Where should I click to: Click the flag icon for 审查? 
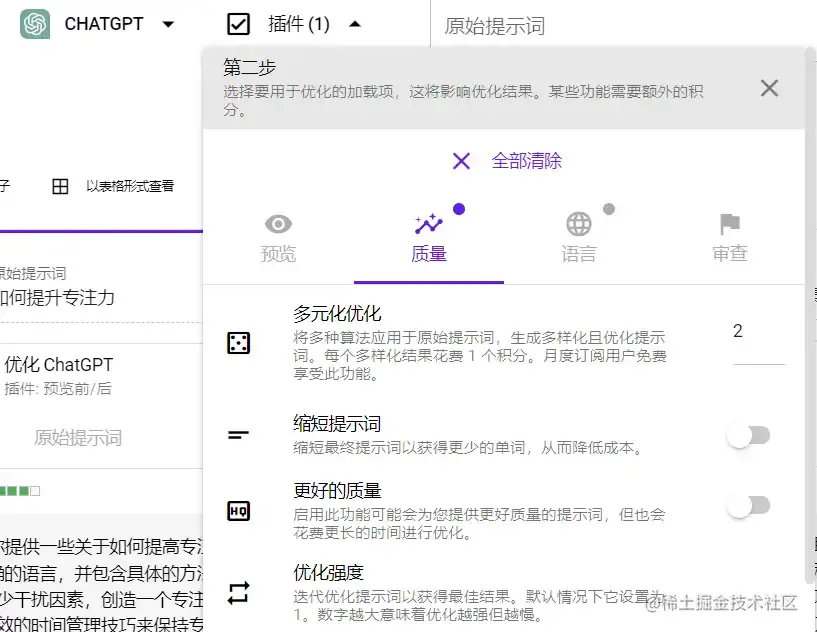tap(729, 224)
